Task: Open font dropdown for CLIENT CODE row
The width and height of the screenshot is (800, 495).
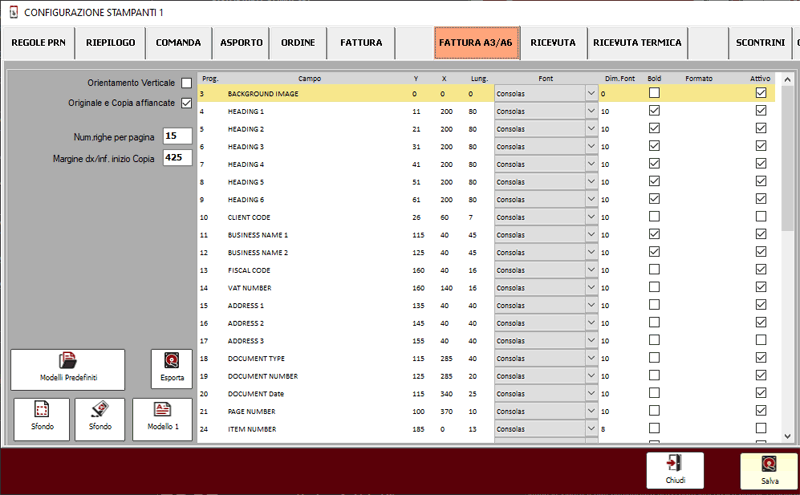Action: click(x=591, y=217)
